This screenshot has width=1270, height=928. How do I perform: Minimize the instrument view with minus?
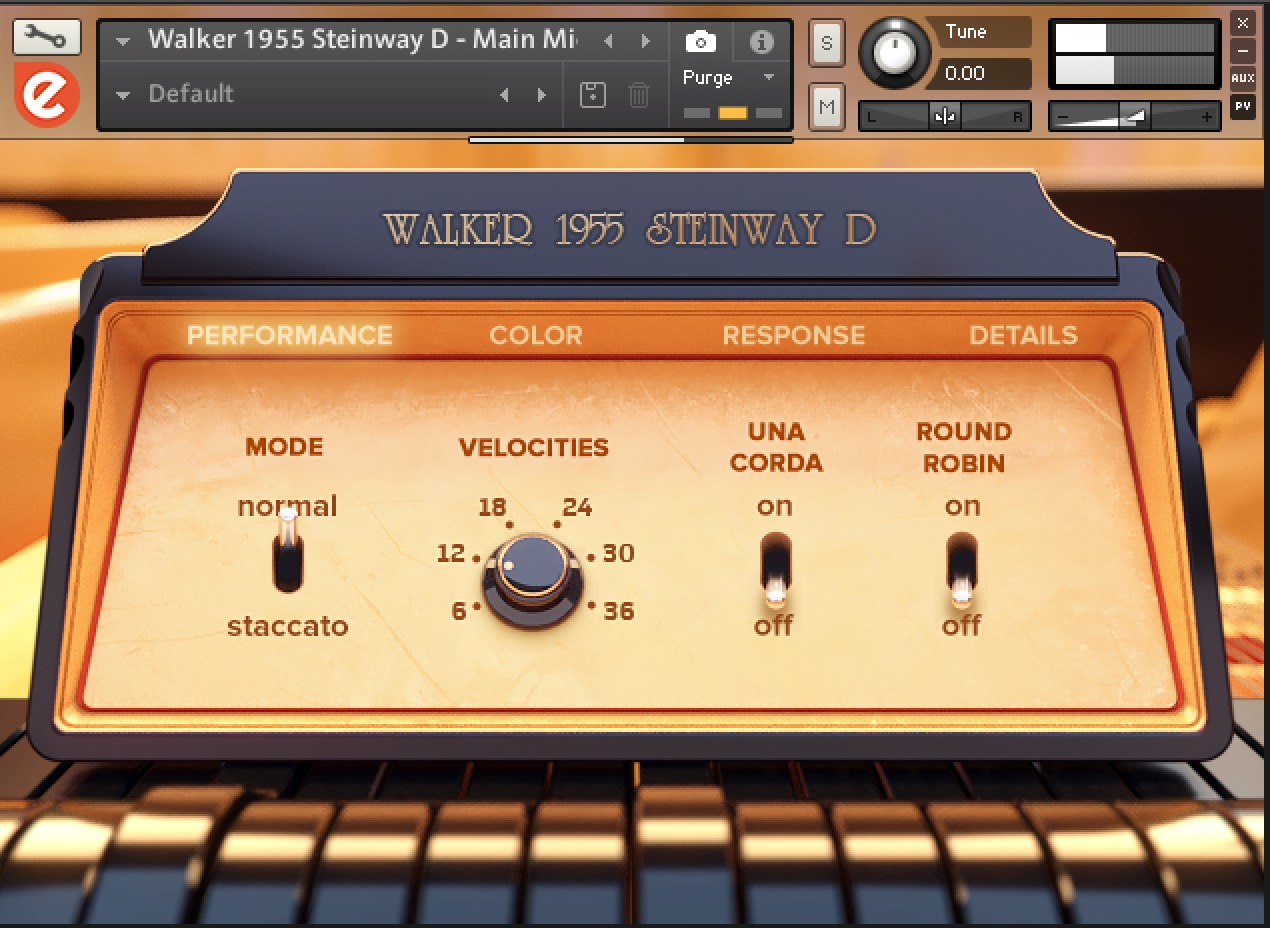tap(1243, 50)
